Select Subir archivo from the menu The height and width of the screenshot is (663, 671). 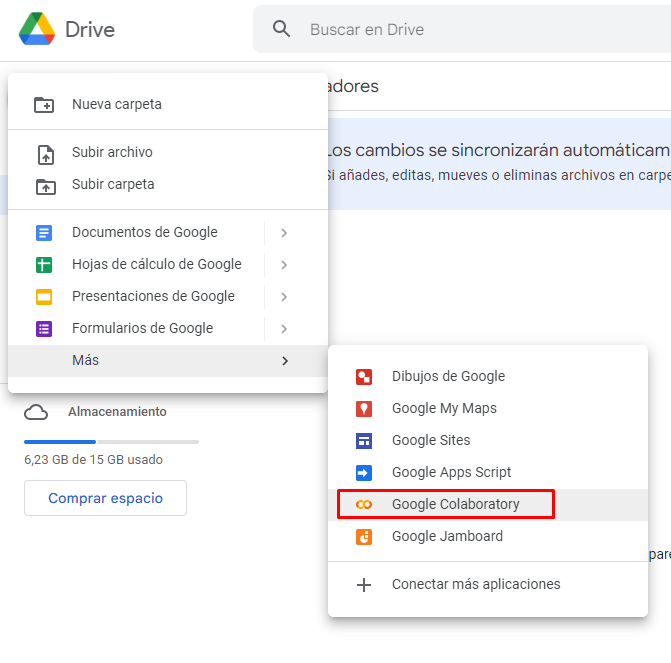tap(112, 153)
